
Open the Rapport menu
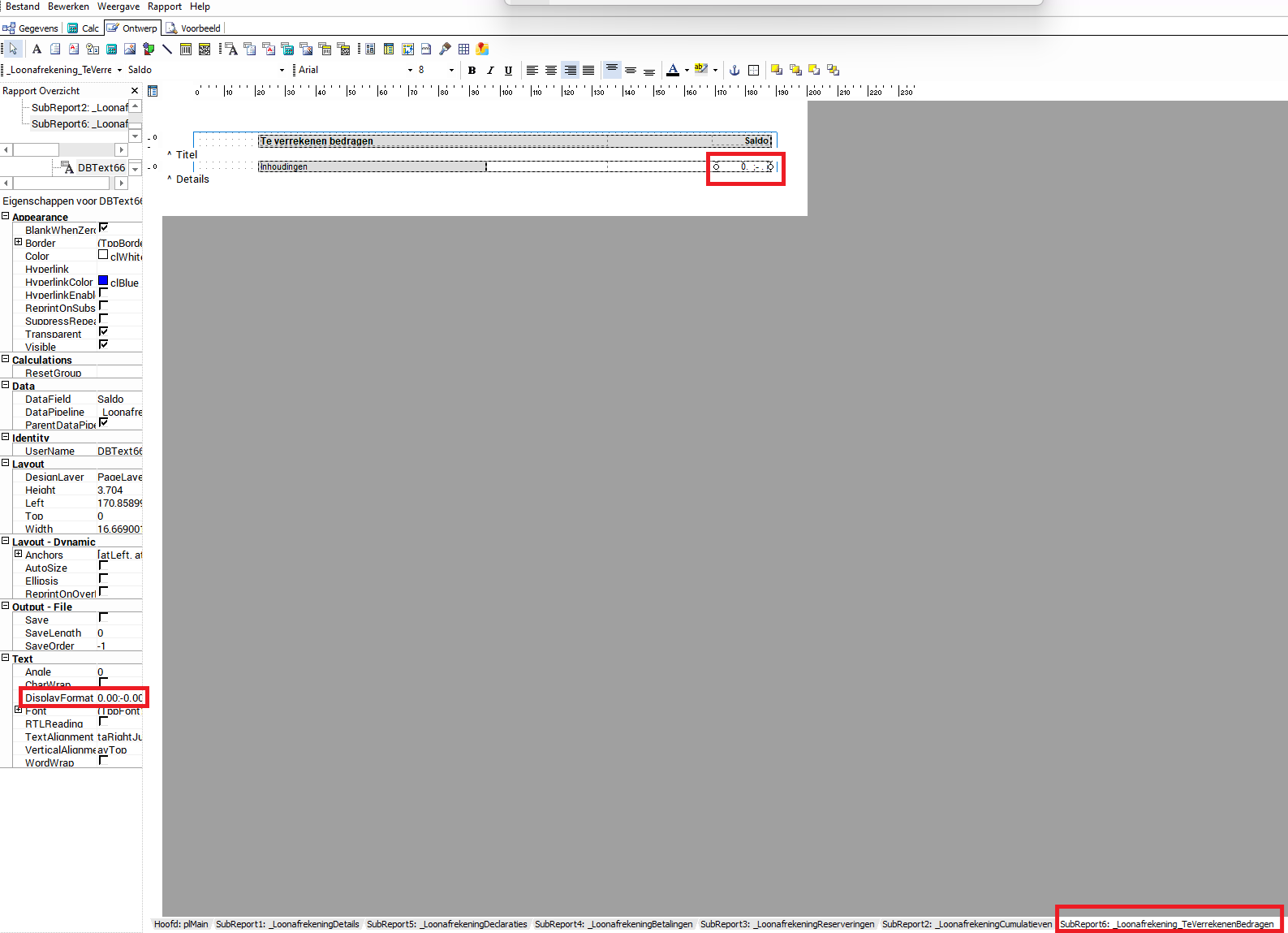coord(164,6)
